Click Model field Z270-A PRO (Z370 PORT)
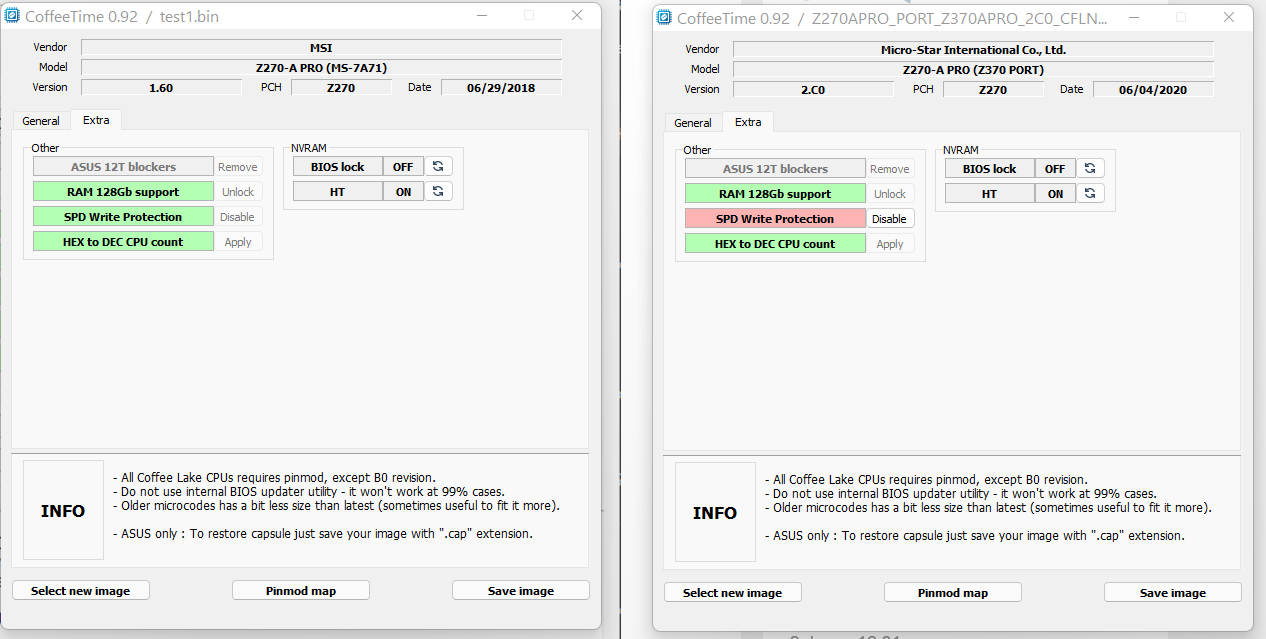The image size is (1266, 639). click(973, 69)
